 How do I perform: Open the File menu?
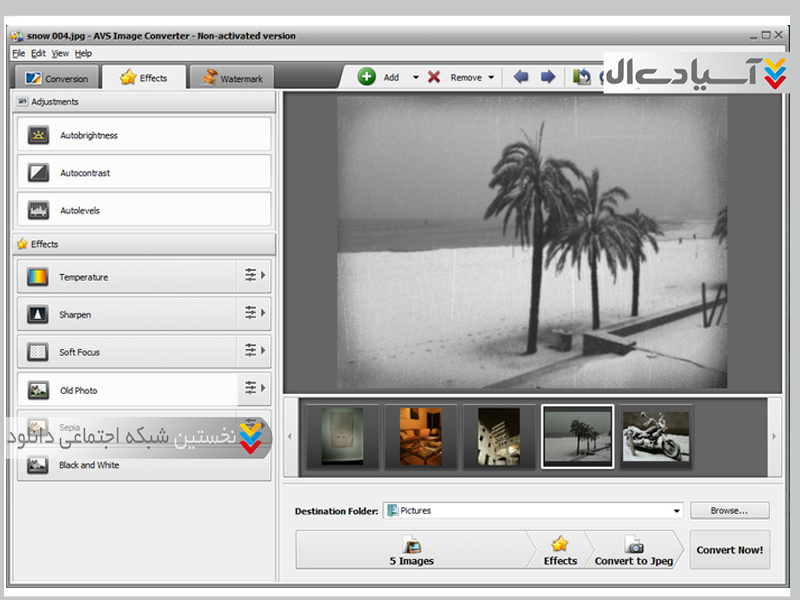pos(18,53)
